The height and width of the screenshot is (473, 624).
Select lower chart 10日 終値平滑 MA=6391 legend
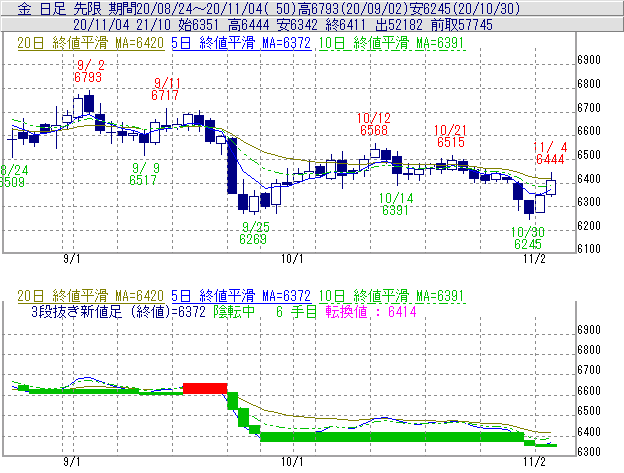tap(392, 296)
